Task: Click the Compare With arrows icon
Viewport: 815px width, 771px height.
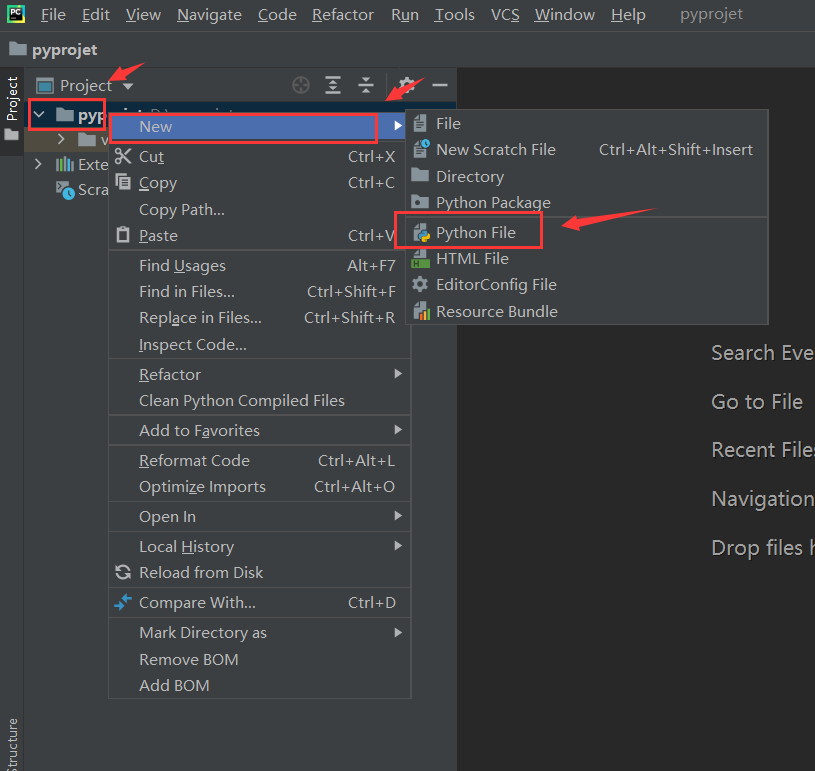Action: click(x=123, y=602)
